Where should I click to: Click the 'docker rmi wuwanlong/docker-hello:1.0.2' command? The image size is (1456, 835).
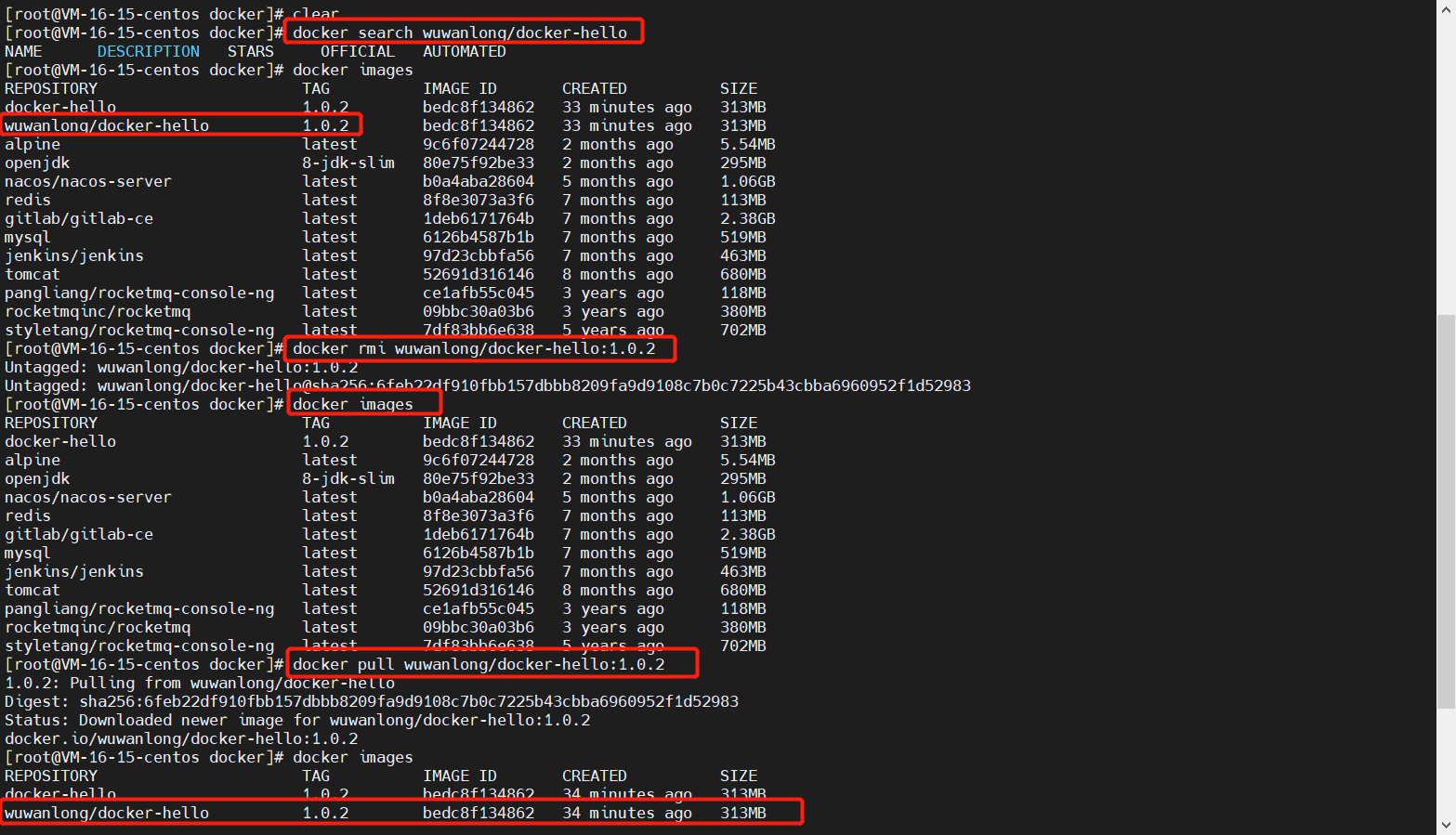click(474, 348)
